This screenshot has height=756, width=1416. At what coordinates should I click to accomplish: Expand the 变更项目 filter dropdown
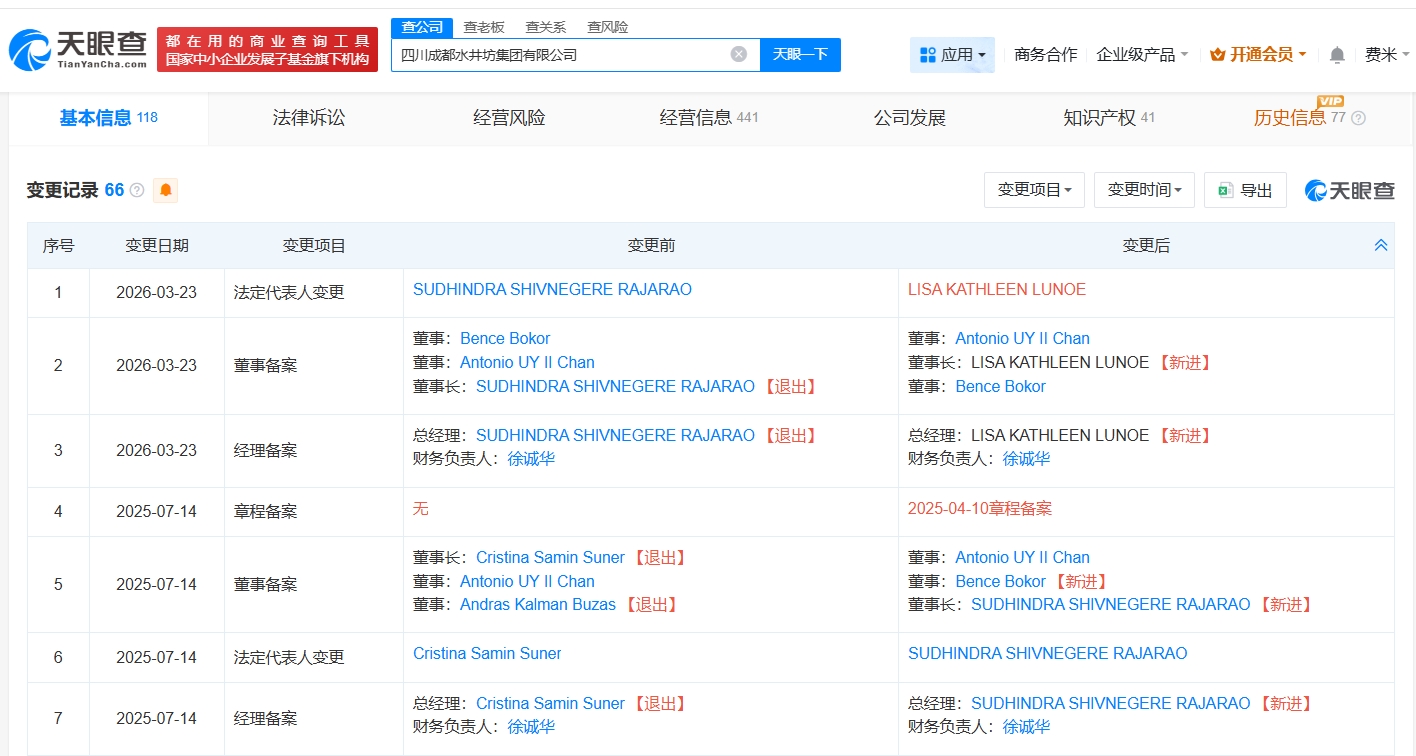(x=1034, y=190)
